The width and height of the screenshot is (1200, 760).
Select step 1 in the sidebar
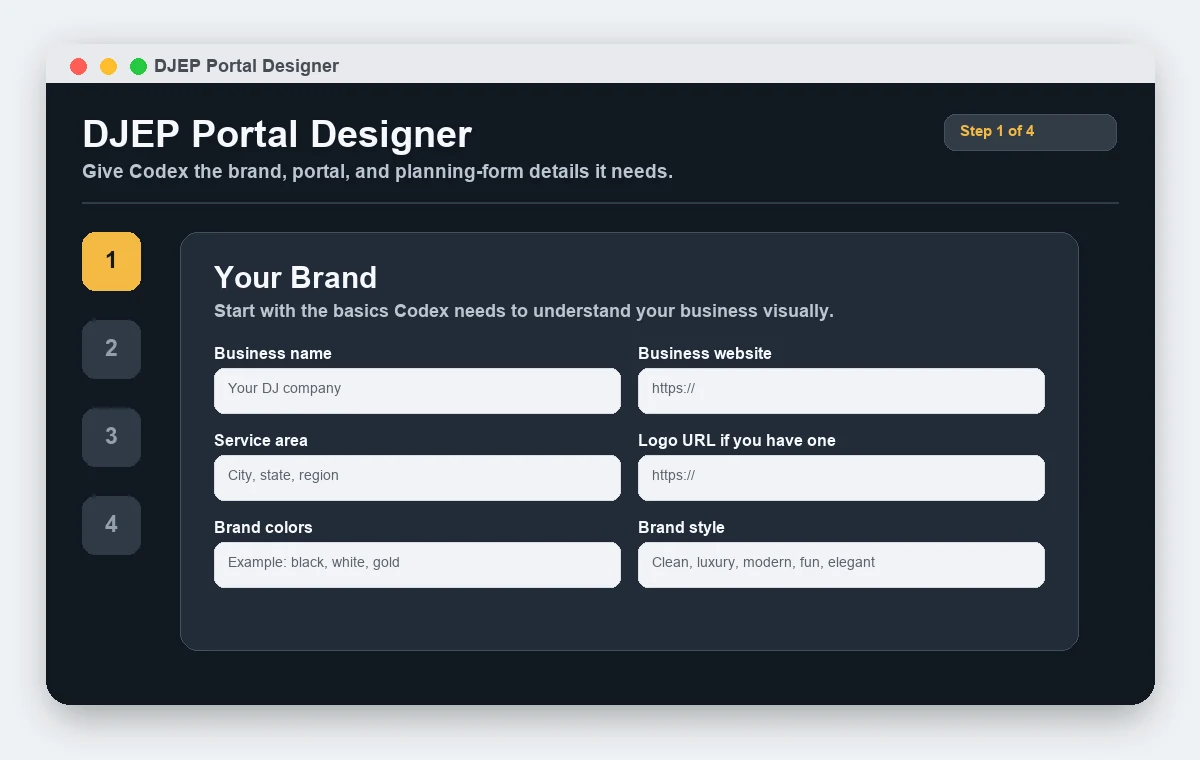point(111,261)
